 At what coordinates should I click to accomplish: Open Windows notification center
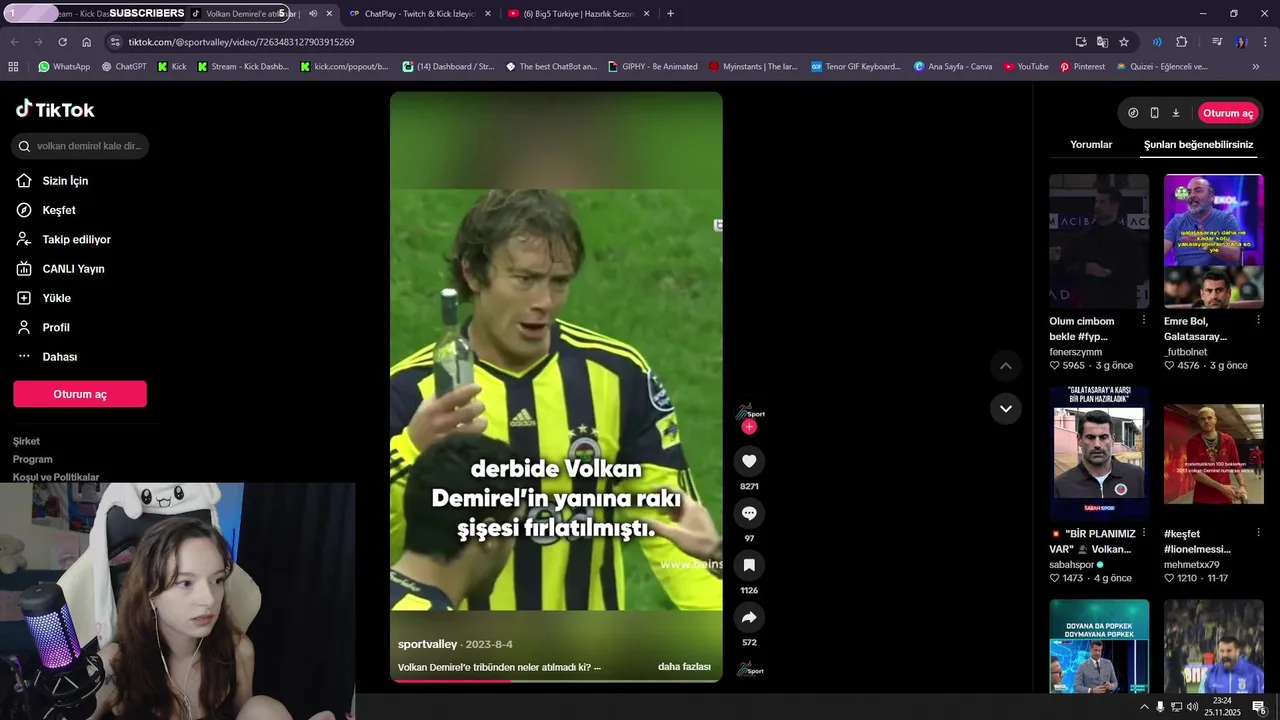[1259, 707]
